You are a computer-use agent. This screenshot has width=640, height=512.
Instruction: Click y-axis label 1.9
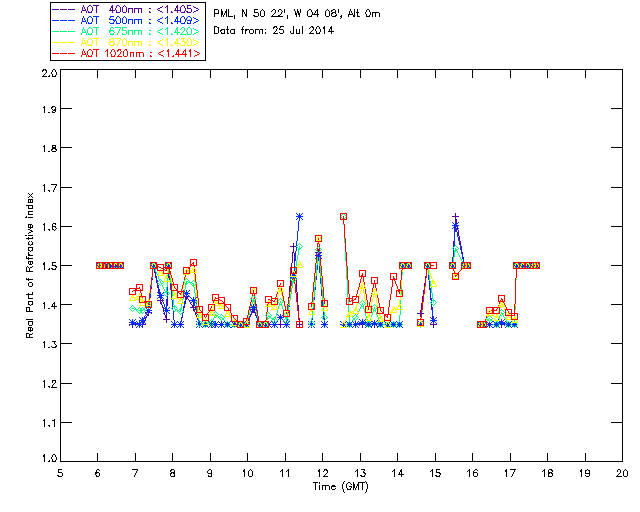49,109
